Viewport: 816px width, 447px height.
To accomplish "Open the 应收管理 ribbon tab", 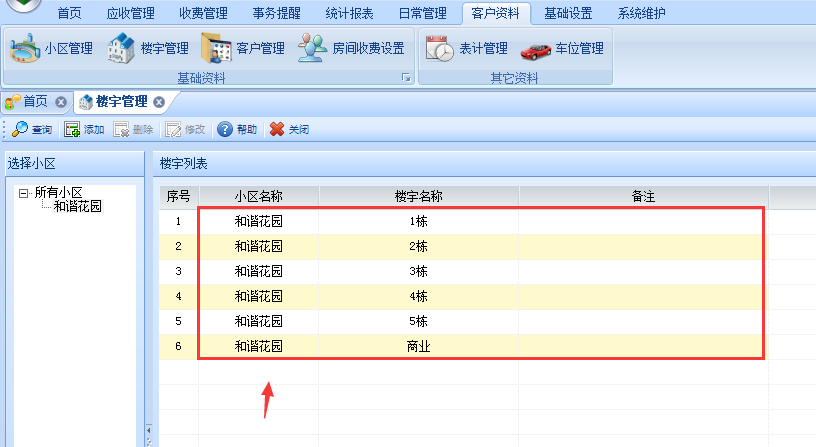I will pyautogui.click(x=130, y=13).
